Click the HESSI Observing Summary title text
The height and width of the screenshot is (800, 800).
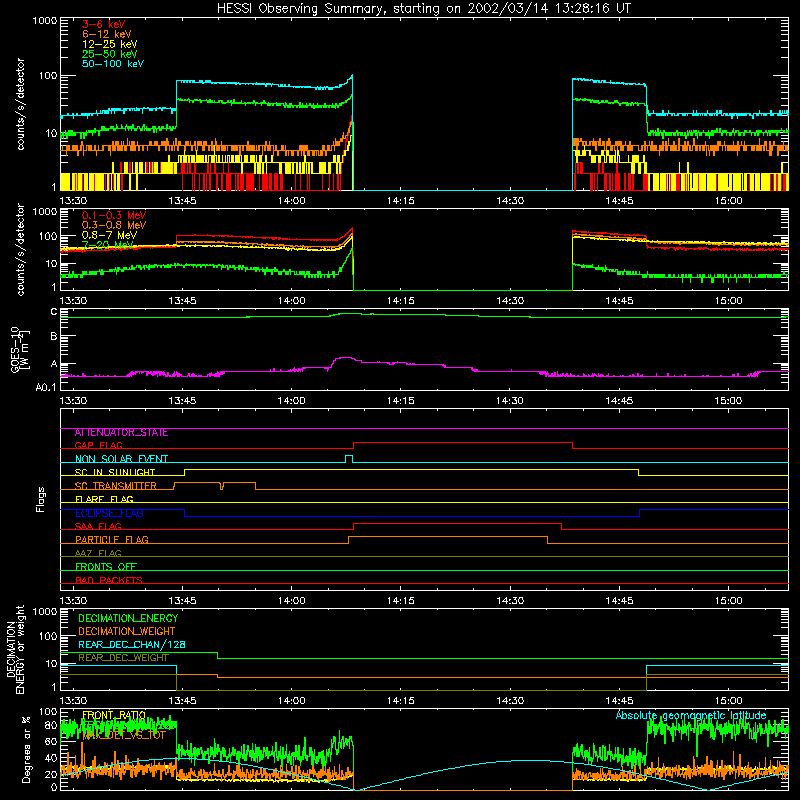tap(424, 9)
